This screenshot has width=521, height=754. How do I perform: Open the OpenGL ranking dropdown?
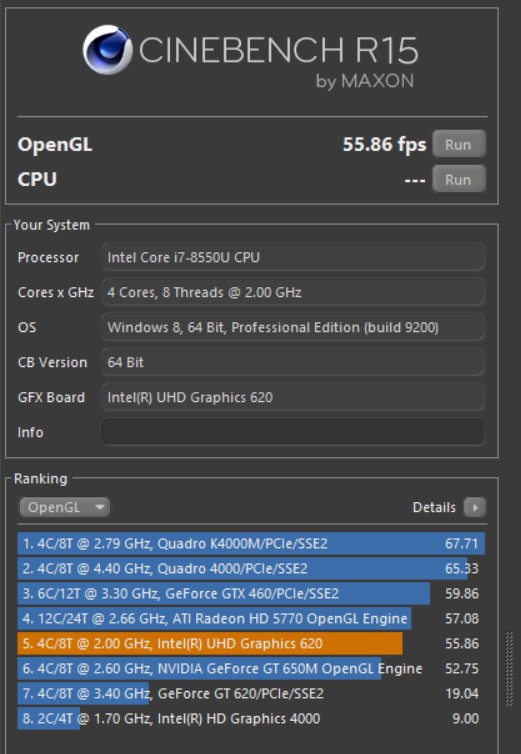click(64, 507)
